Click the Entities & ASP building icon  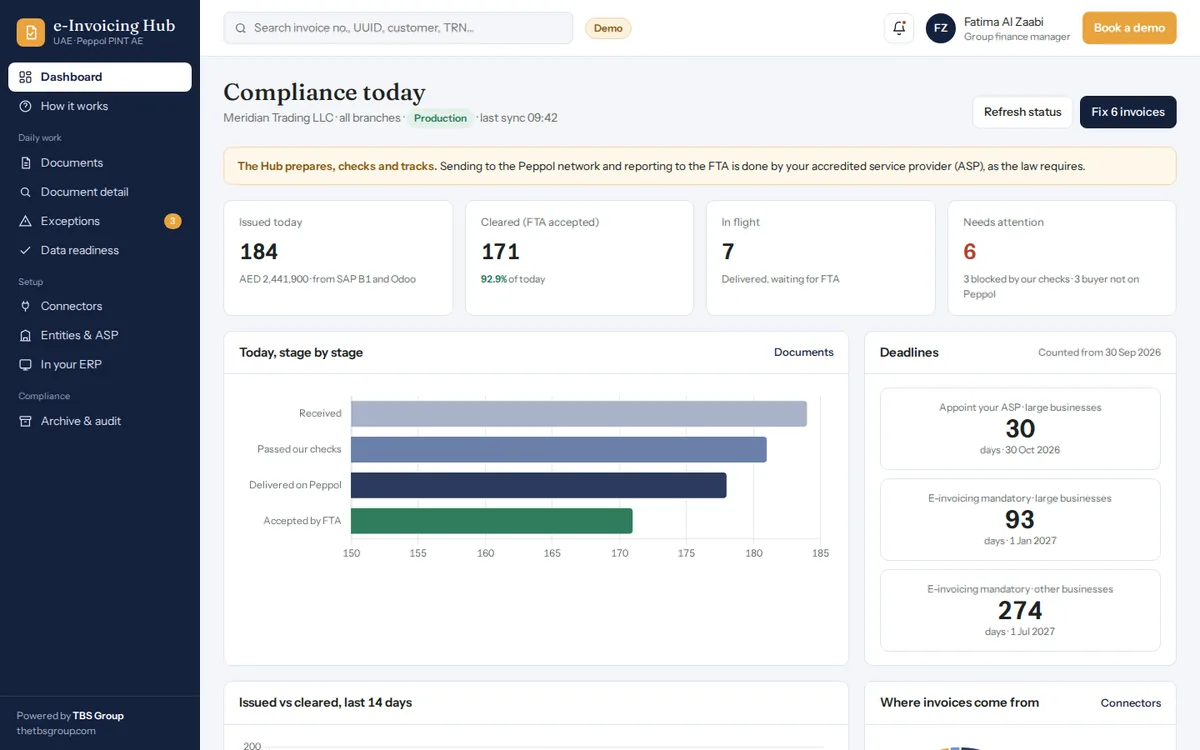click(x=25, y=335)
